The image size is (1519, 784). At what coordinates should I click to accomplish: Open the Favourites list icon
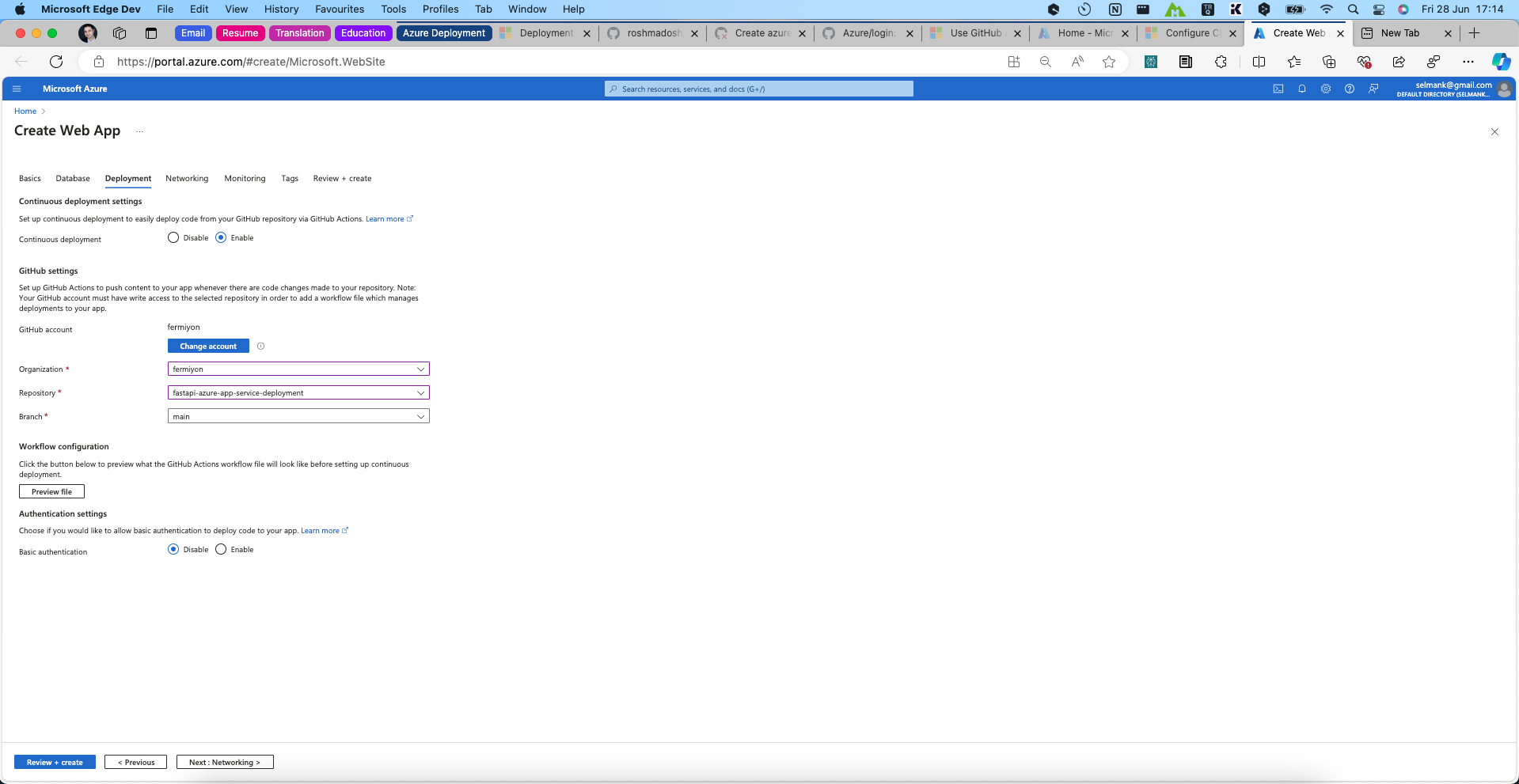[x=1294, y=62]
